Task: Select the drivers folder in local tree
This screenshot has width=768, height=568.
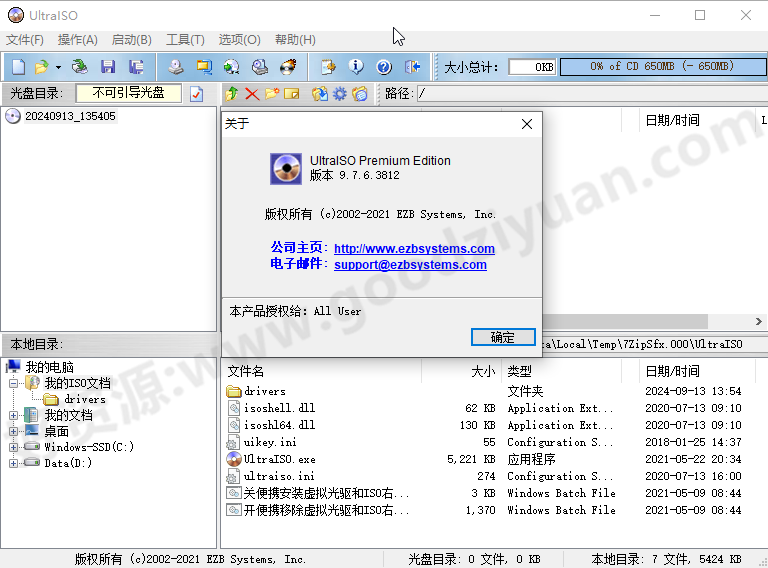Action: (85, 399)
